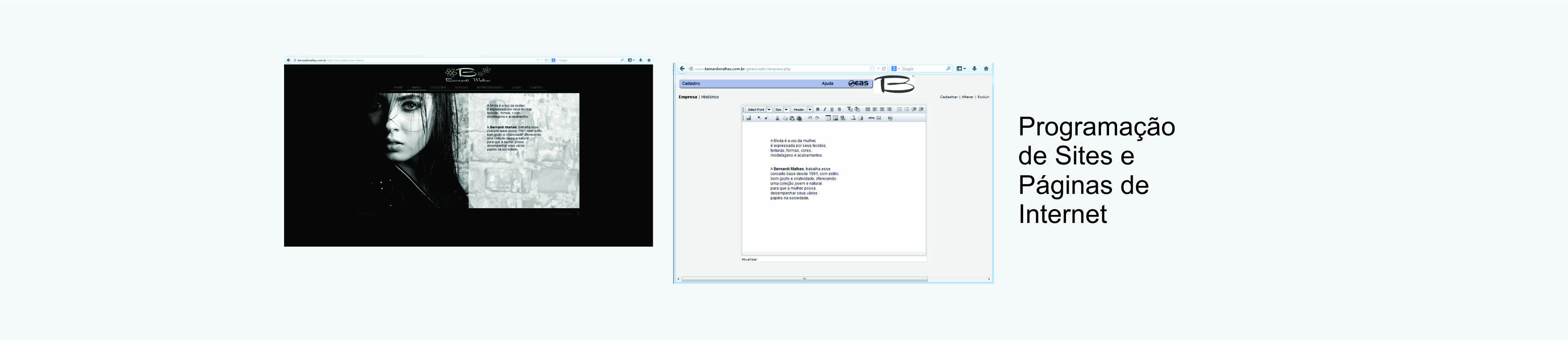The width and height of the screenshot is (1568, 340).
Task: Switch to HTML source view
Action: pos(871,118)
